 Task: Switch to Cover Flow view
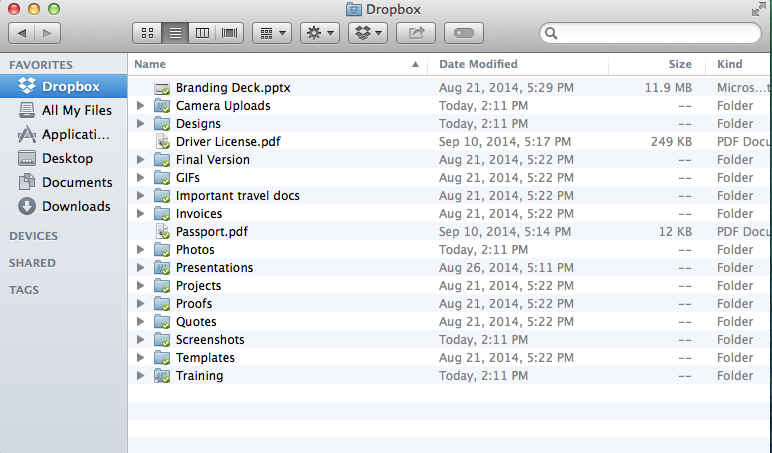click(x=229, y=33)
